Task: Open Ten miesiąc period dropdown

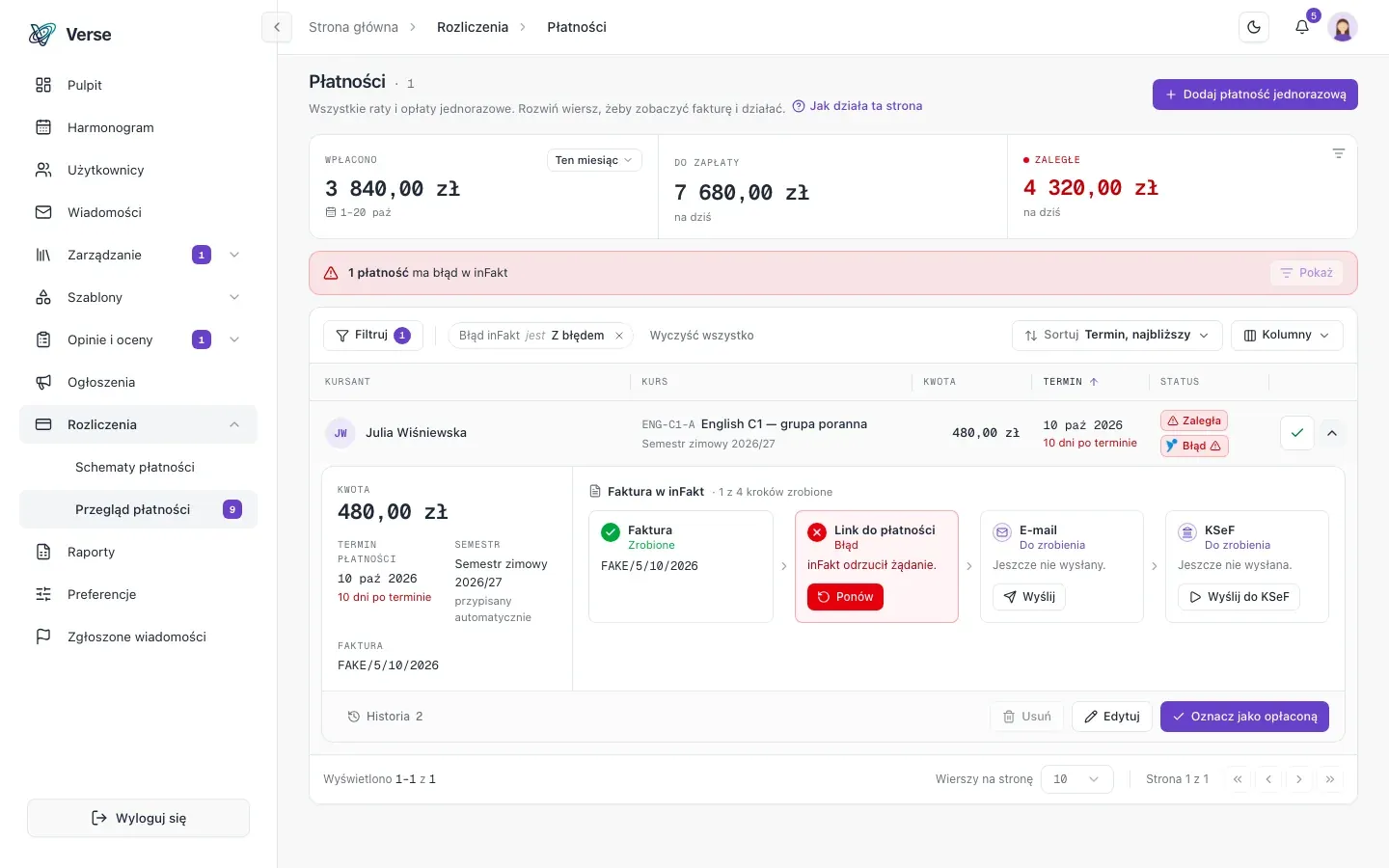Action: pyautogui.click(x=594, y=160)
